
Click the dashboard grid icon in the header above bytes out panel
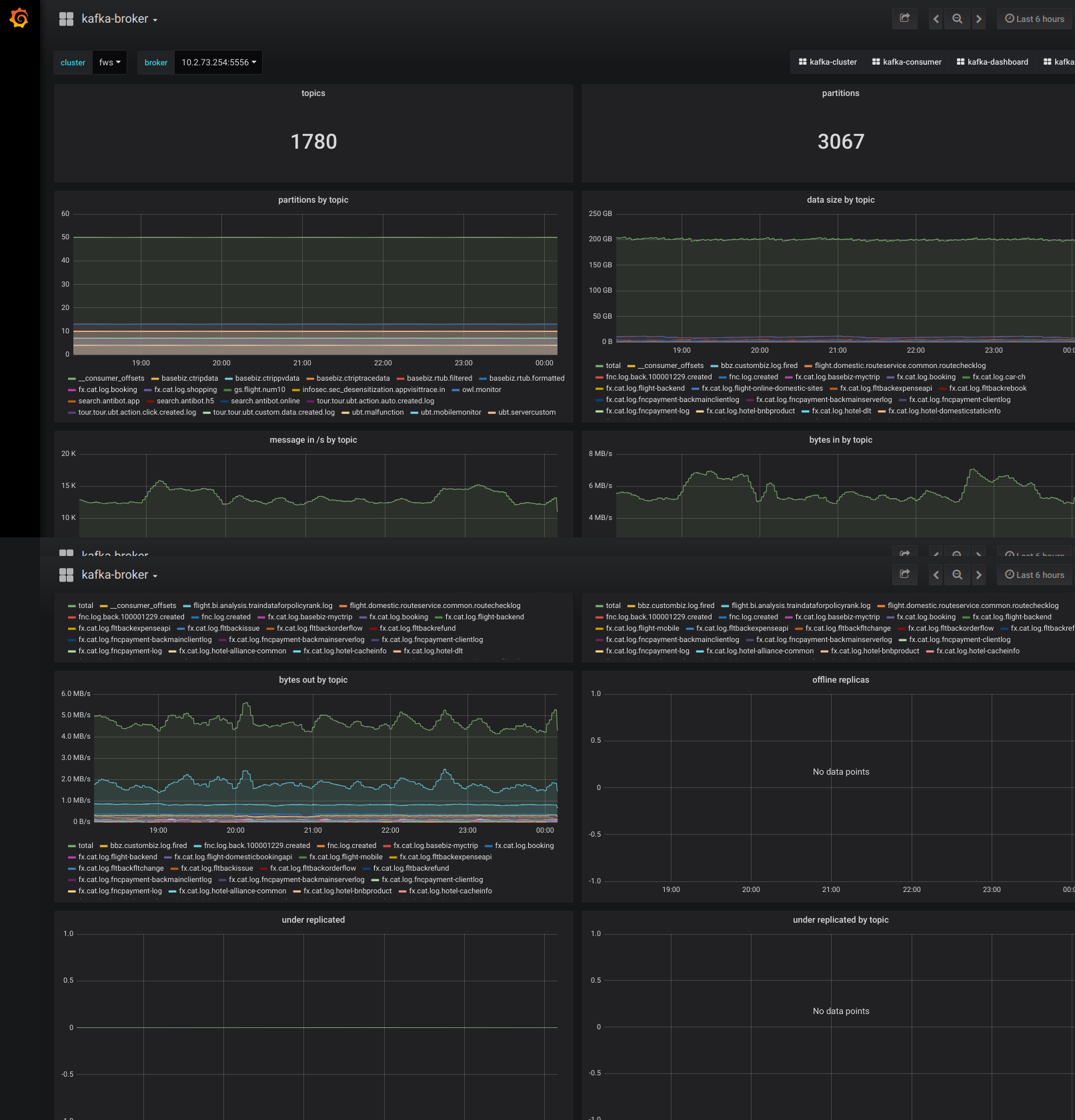(66, 575)
